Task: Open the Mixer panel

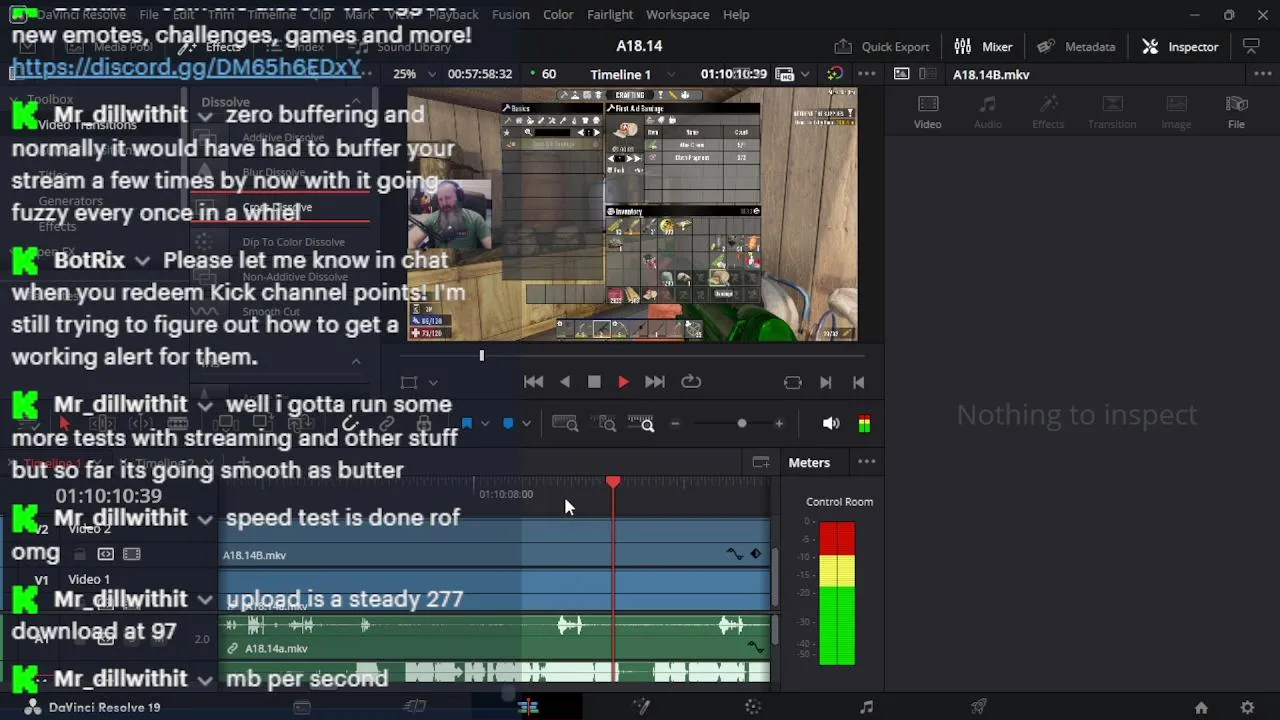Action: coord(983,46)
